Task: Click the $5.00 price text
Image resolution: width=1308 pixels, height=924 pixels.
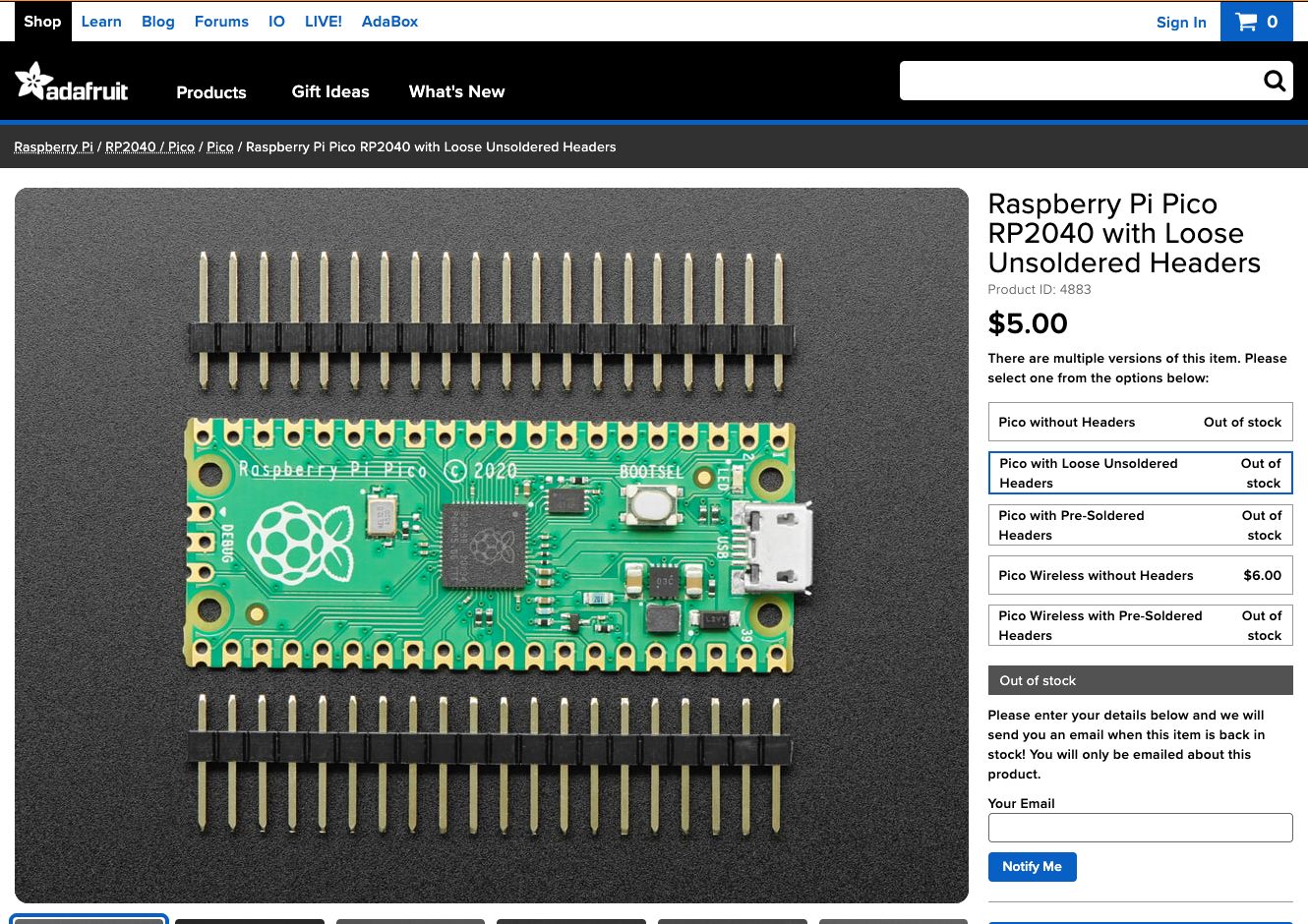Action: pyautogui.click(x=1028, y=323)
